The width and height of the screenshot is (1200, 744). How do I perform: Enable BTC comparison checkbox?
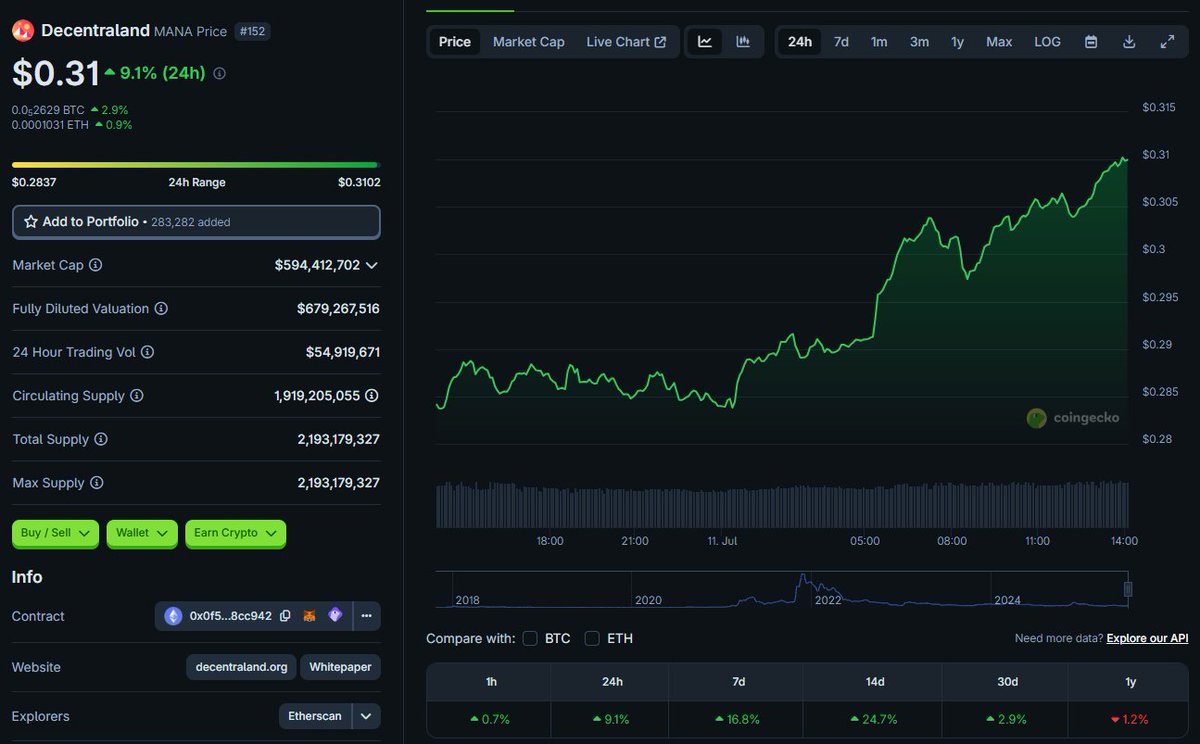coord(530,638)
